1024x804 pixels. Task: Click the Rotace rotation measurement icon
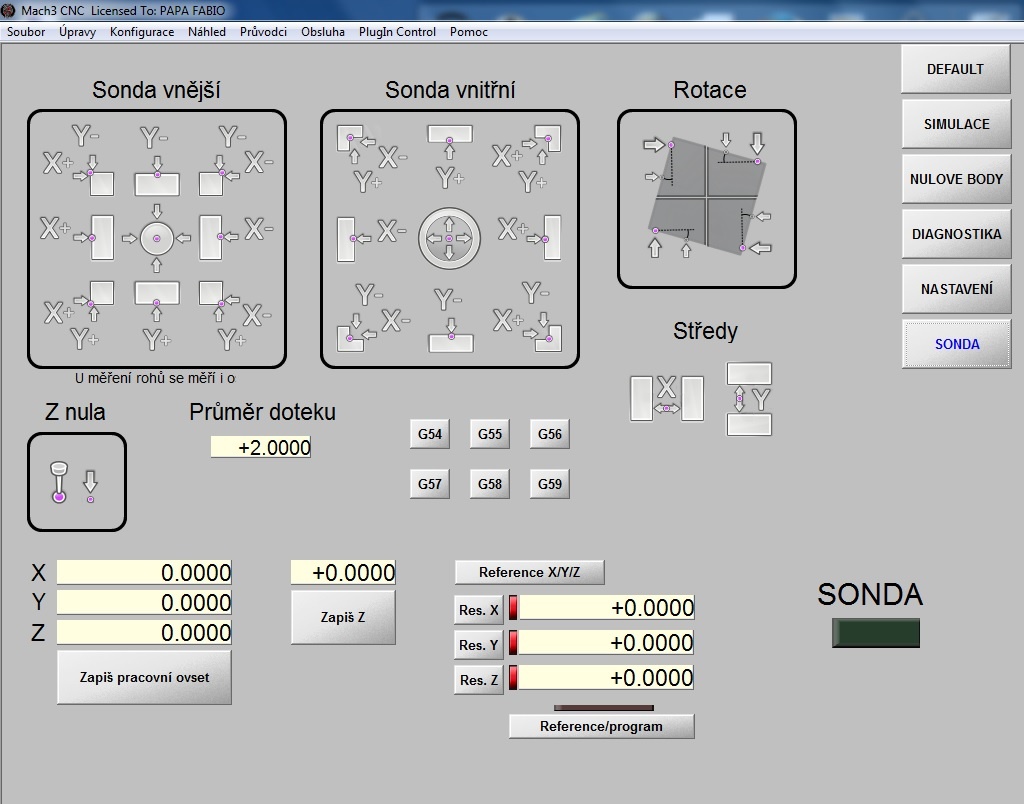[x=706, y=197]
